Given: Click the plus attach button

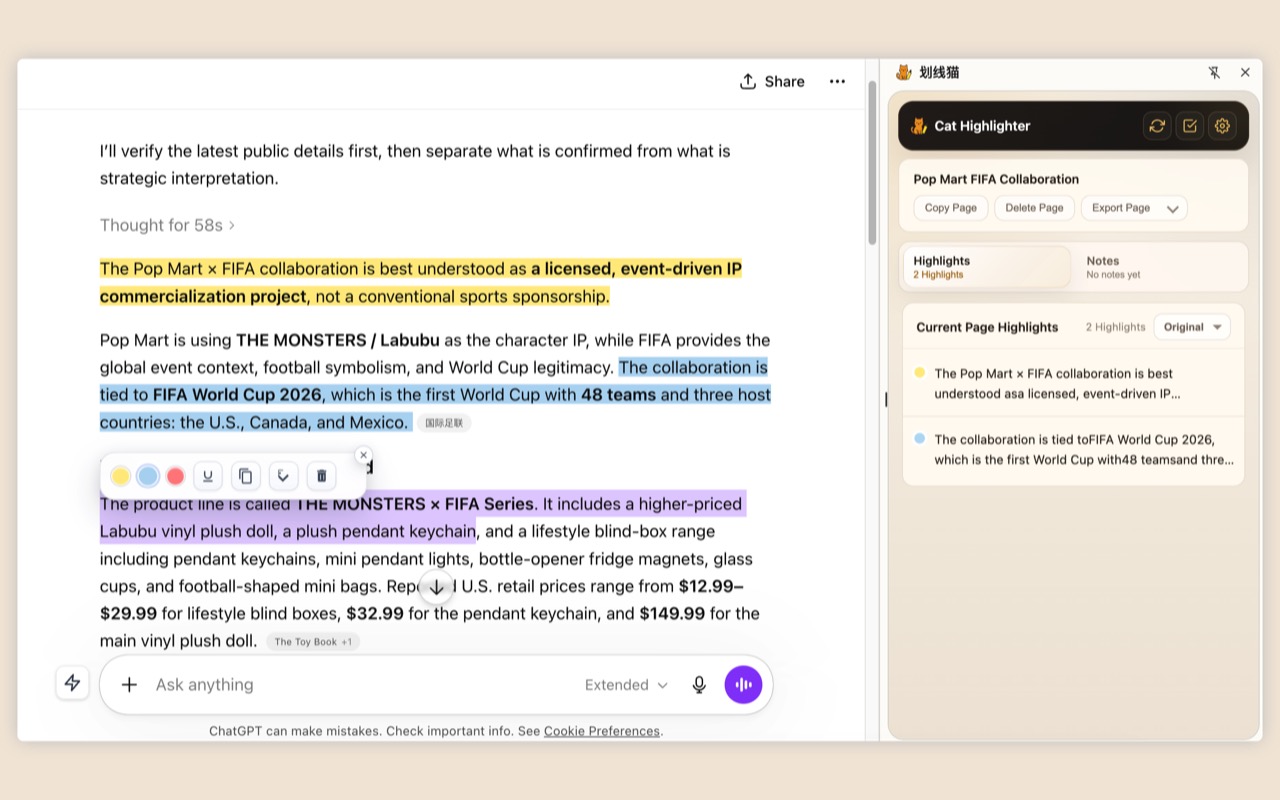Looking at the screenshot, I should (129, 685).
